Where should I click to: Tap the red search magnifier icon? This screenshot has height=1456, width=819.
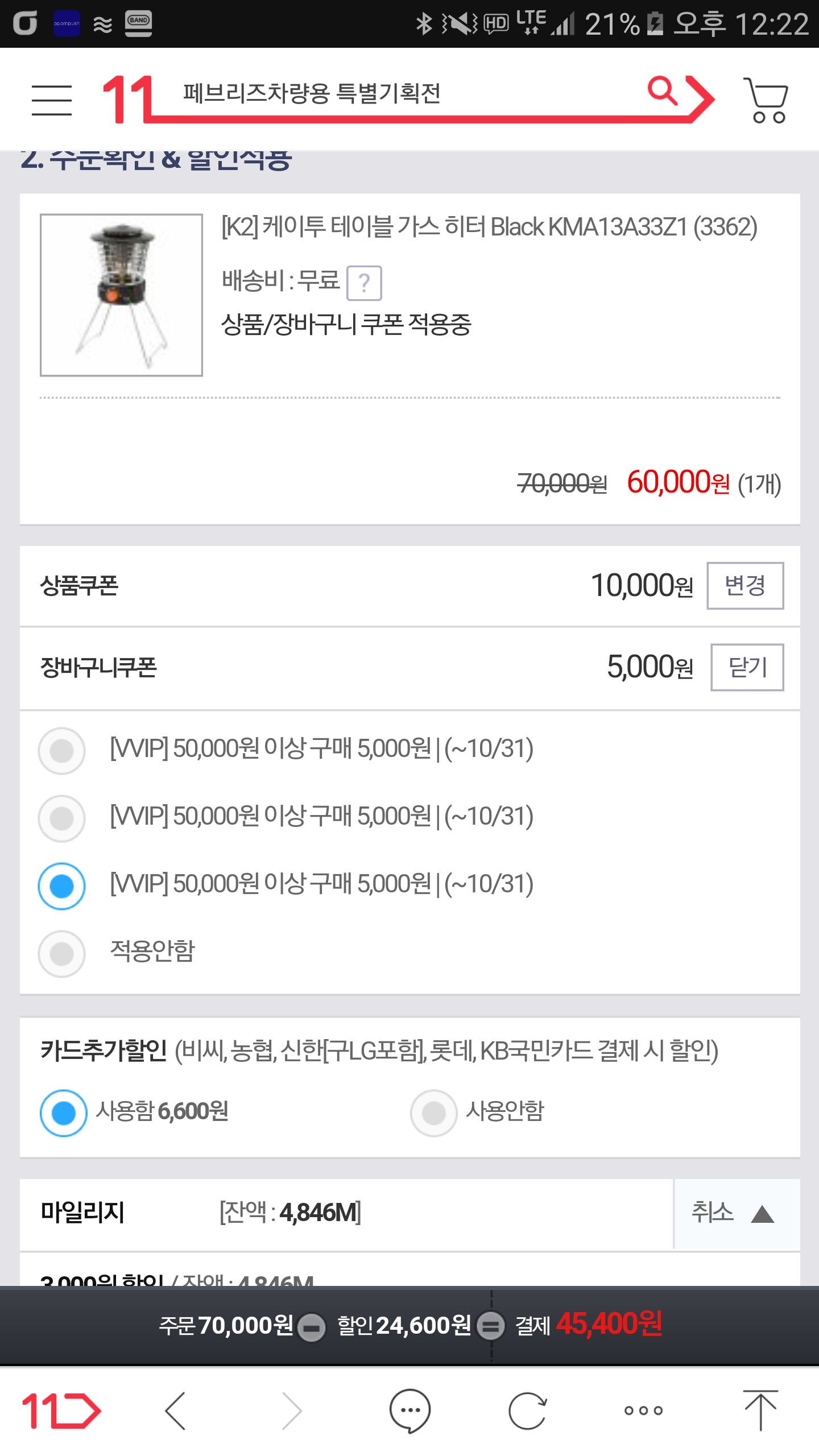pos(663,92)
